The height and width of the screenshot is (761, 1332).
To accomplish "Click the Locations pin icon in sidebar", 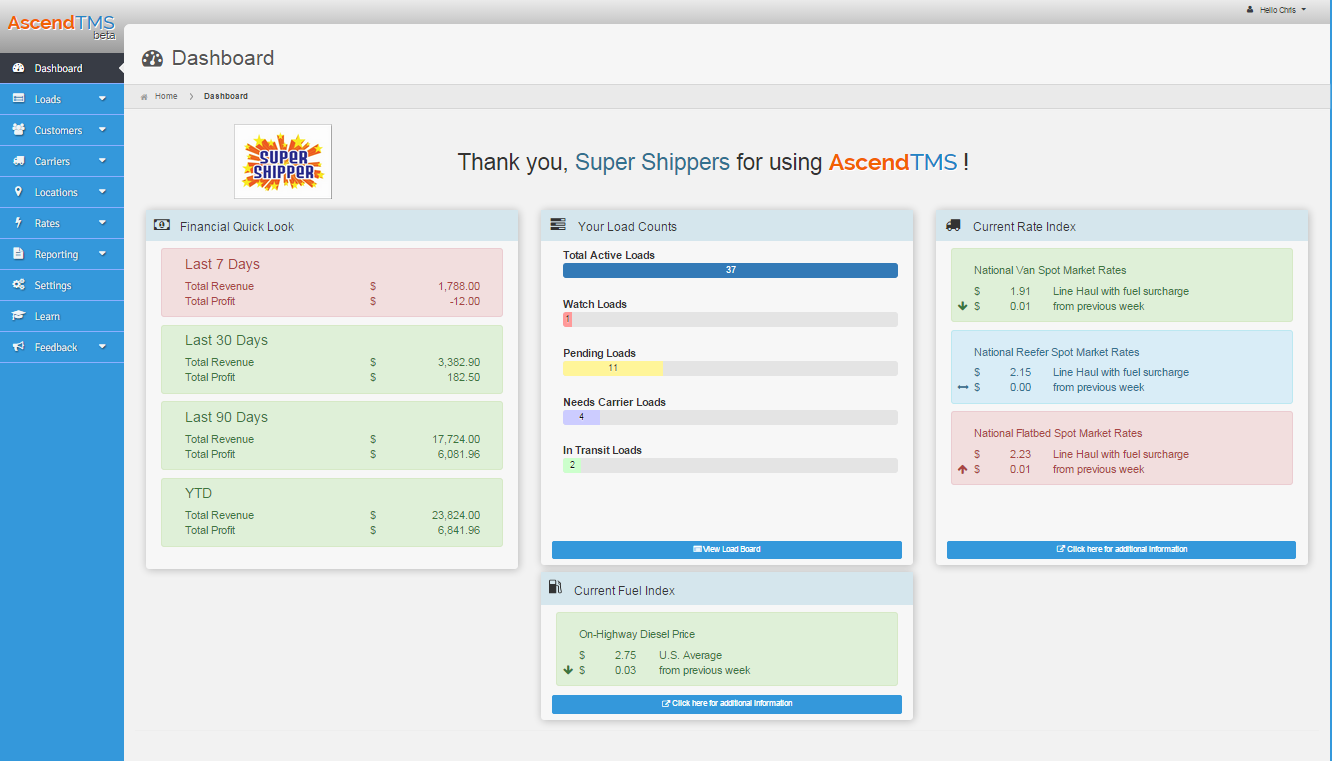I will [18, 192].
